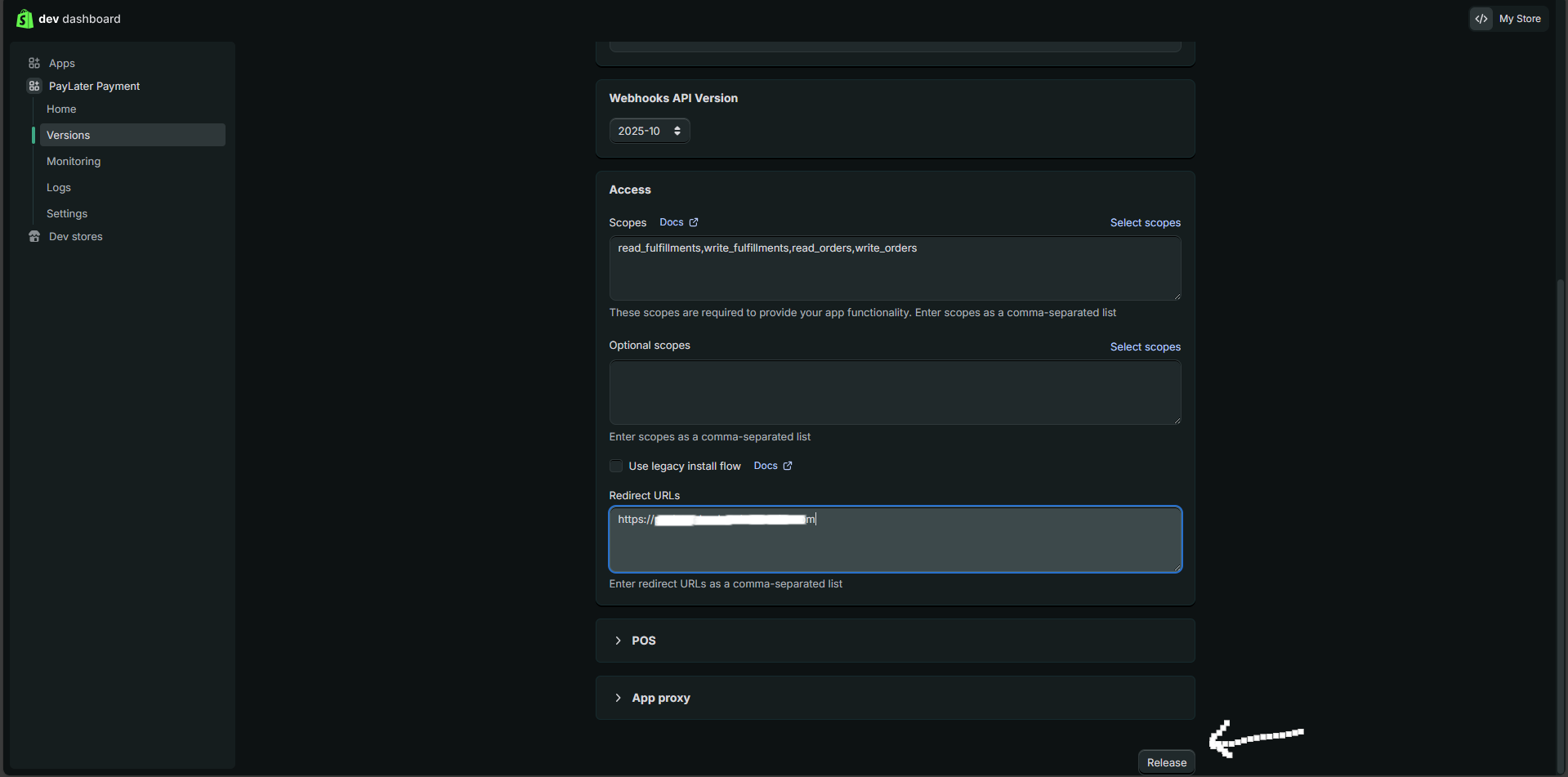Screen dimensions: 1568x777
Task: Enable Use legacy install flow checkbox
Action: [x=616, y=466]
